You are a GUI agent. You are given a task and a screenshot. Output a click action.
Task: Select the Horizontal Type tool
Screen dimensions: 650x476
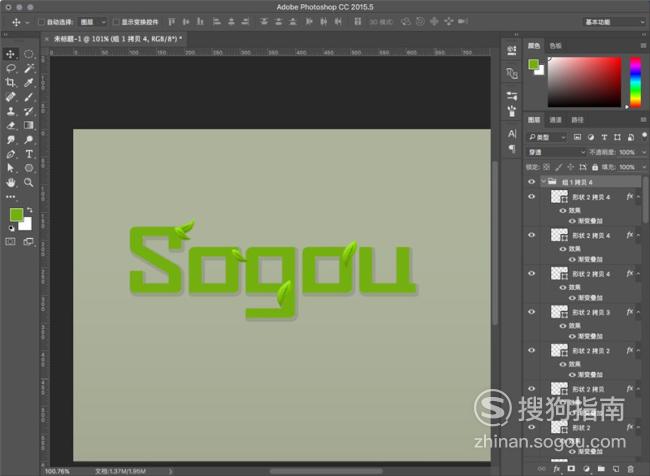pyautogui.click(x=28, y=154)
